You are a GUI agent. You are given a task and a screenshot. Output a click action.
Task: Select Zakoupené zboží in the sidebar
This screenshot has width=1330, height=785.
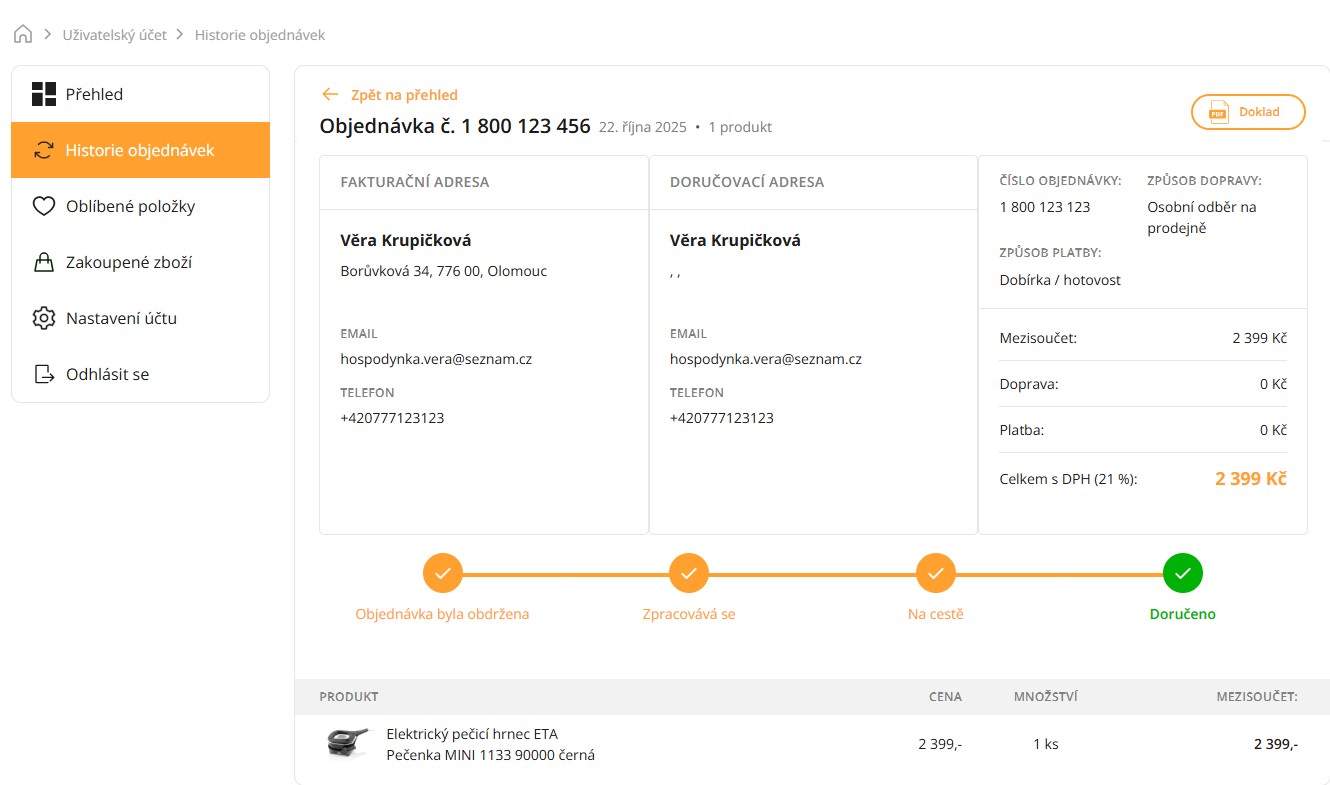[128, 262]
